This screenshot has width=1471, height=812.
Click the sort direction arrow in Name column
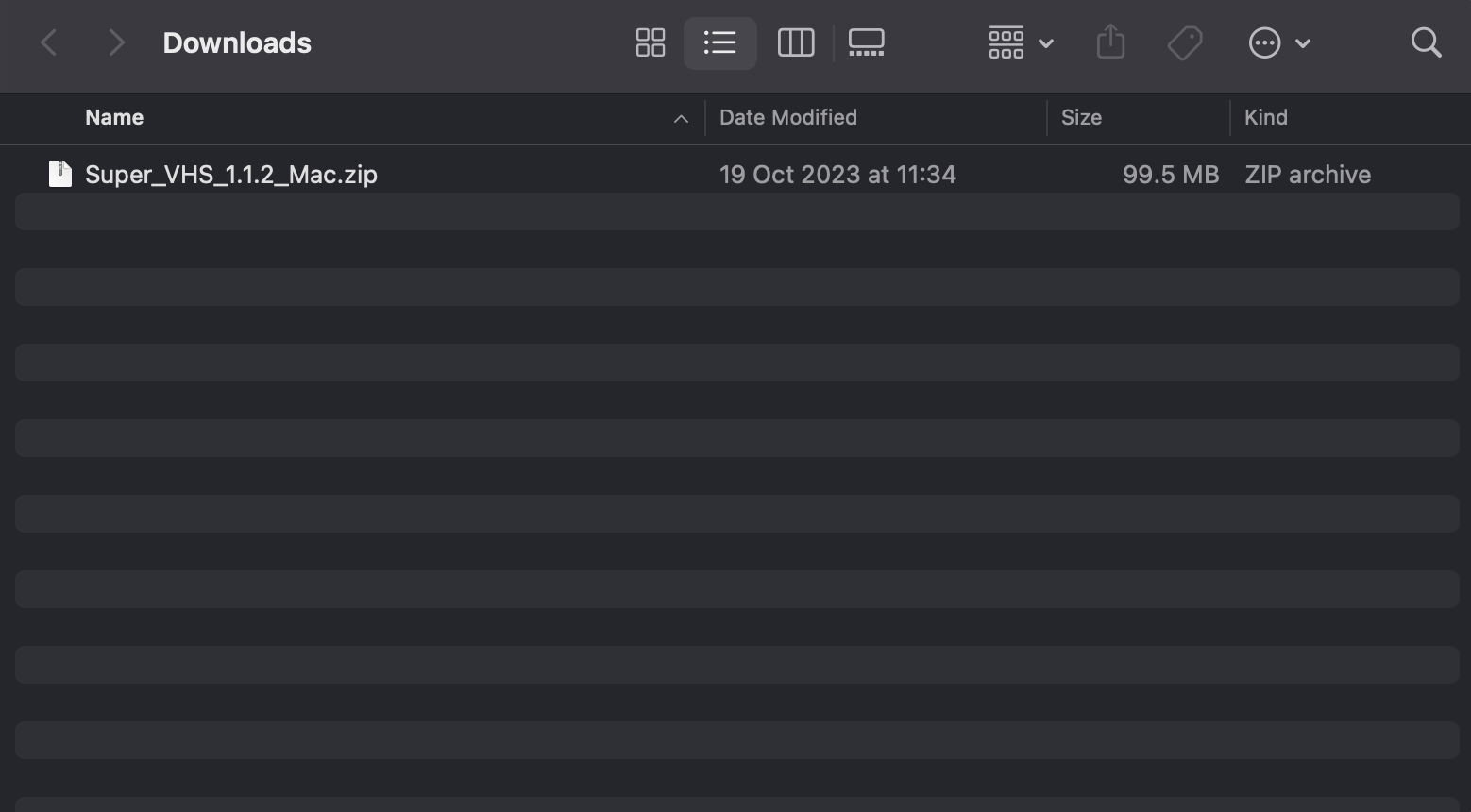coord(680,118)
